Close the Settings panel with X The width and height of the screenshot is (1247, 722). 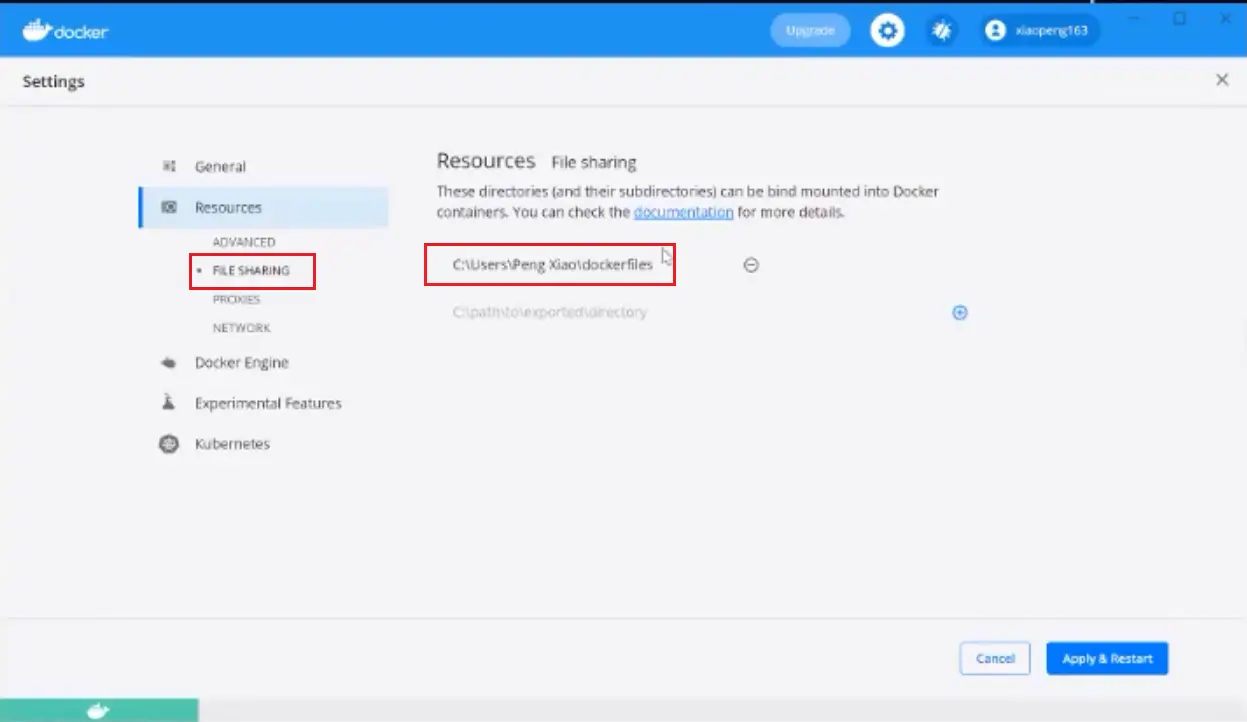click(x=1222, y=80)
